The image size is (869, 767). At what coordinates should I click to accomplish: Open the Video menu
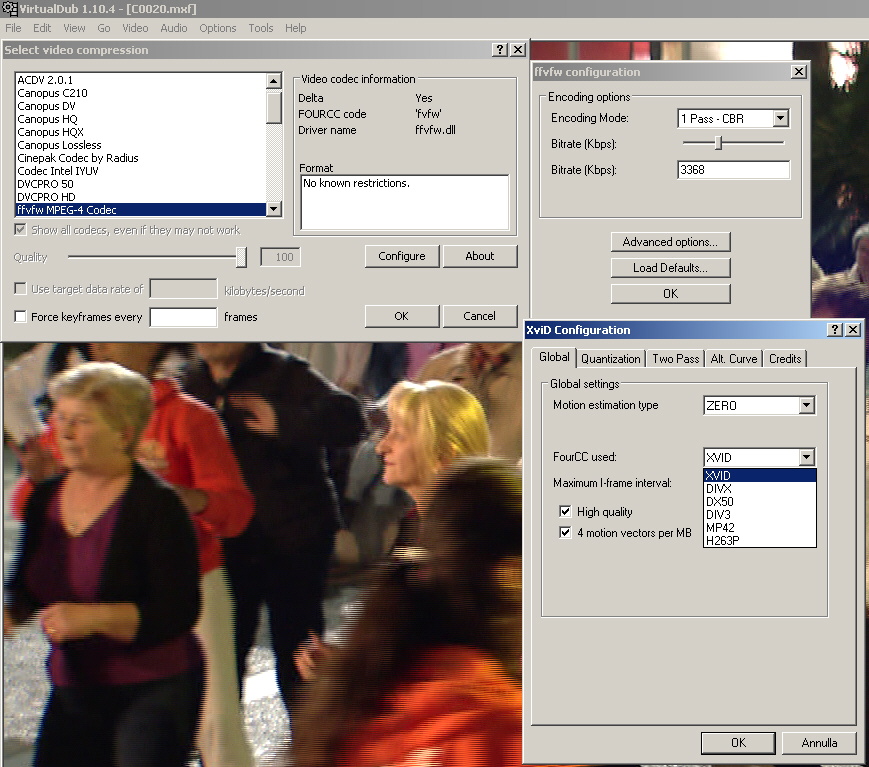point(135,28)
